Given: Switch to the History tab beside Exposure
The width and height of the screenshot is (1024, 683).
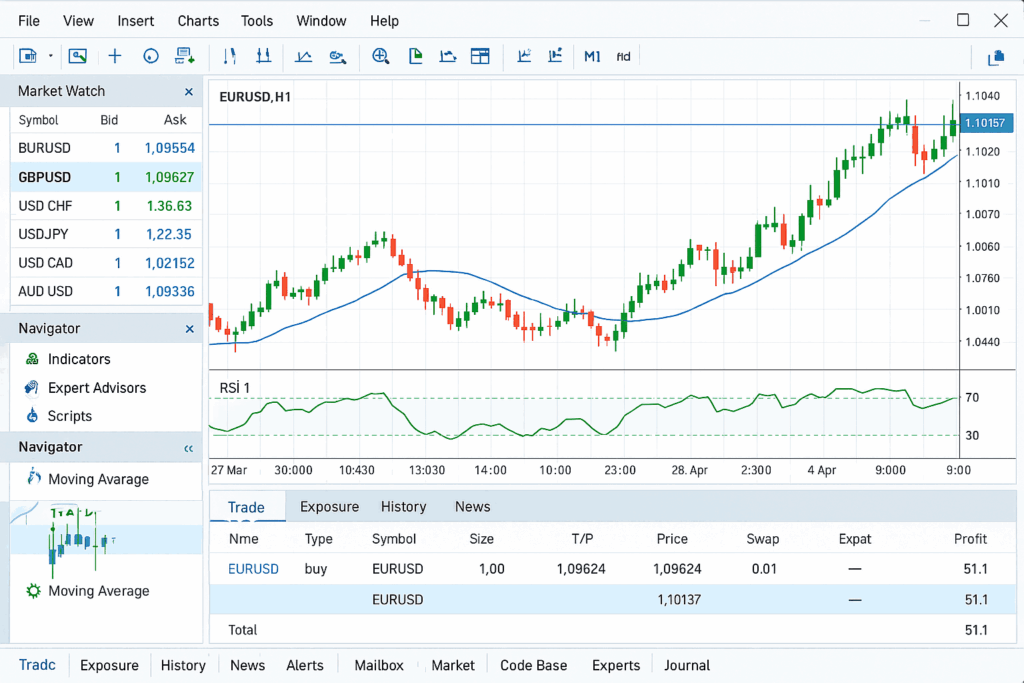Looking at the screenshot, I should [403, 506].
